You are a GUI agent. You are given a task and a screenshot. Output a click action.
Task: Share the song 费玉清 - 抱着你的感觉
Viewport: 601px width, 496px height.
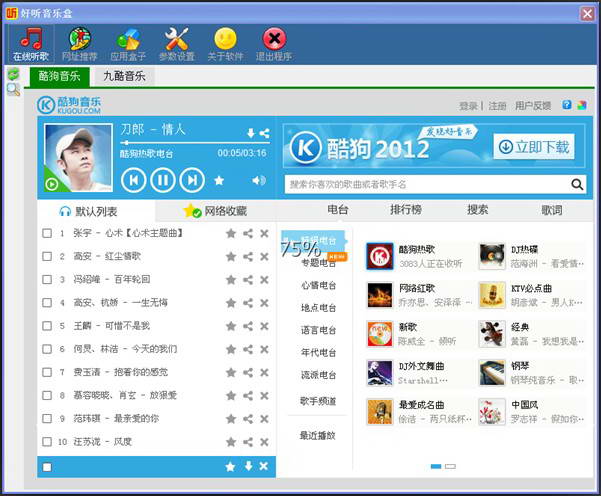click(248, 373)
